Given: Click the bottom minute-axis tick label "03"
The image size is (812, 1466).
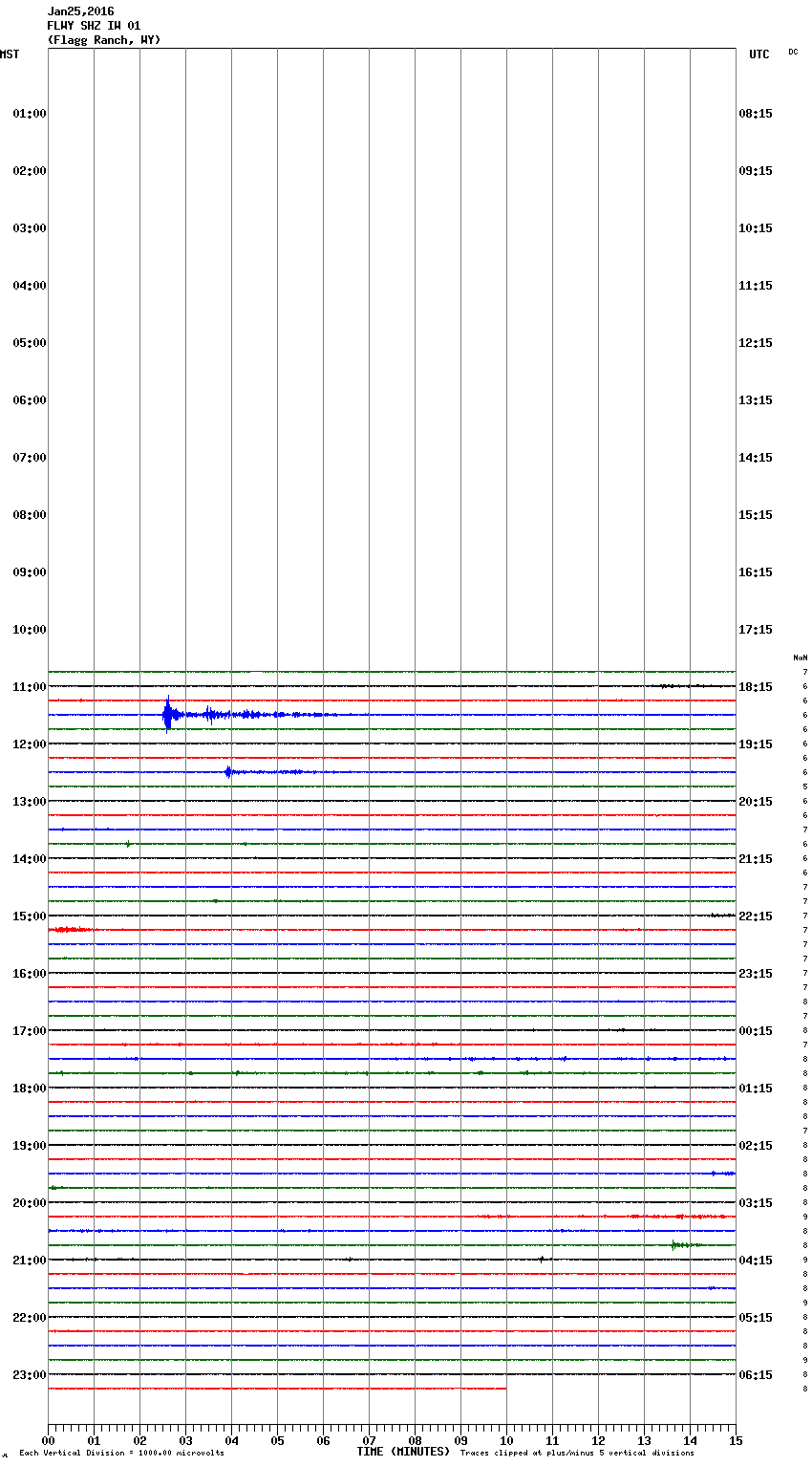Looking at the screenshot, I should pos(185,1440).
